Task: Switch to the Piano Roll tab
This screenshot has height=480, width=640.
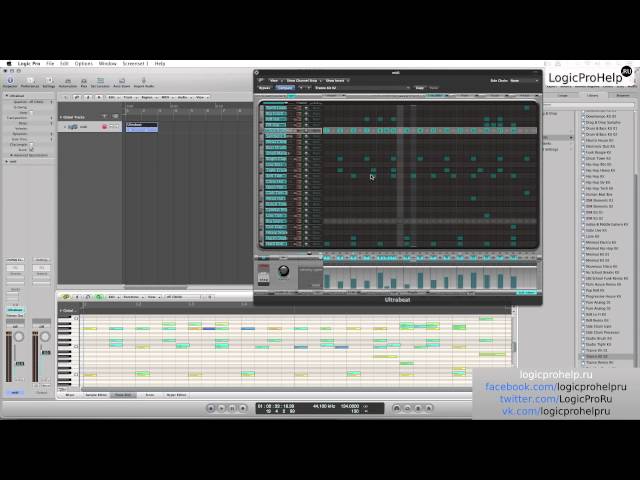Action: (x=123, y=395)
